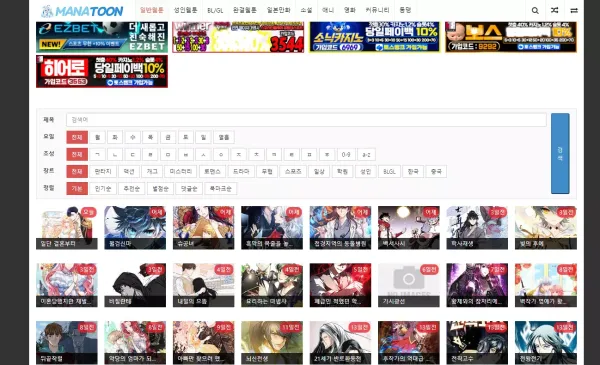This screenshot has height=365, width=600.
Task: Open the search magnifier icon in header
Action: pyautogui.click(x=535, y=10)
